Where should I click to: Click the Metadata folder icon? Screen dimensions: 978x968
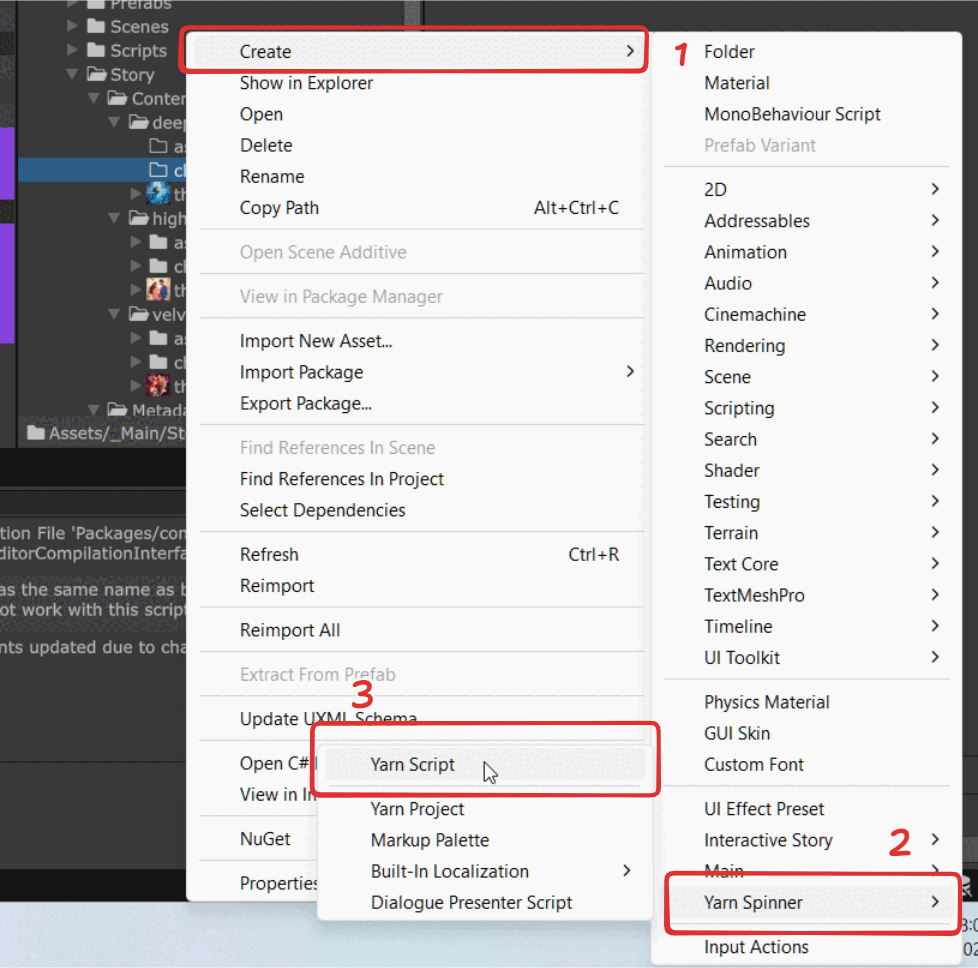tap(116, 409)
